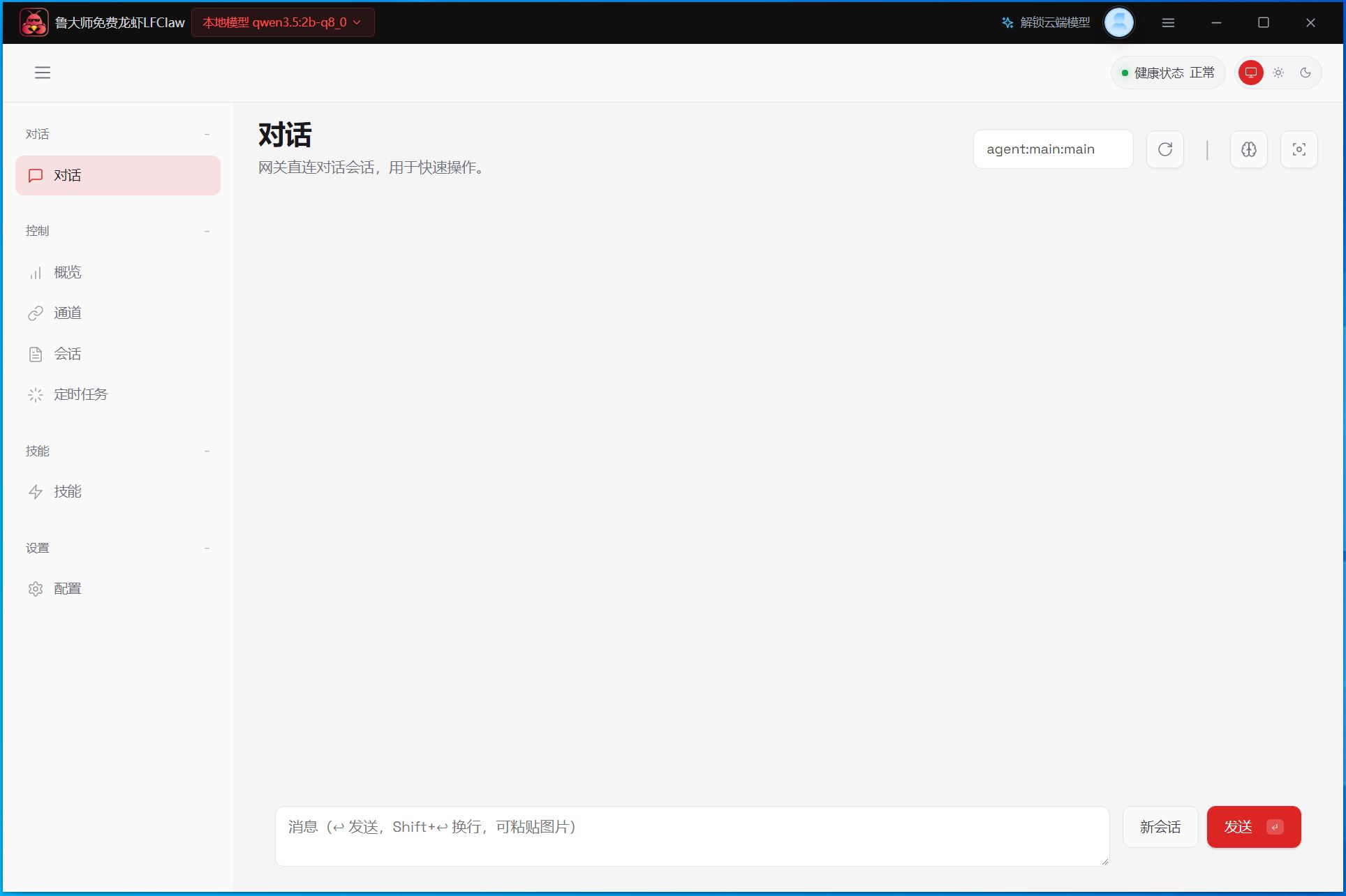Click the user avatar in the title bar
This screenshot has height=896, width=1346.
pyautogui.click(x=1119, y=22)
